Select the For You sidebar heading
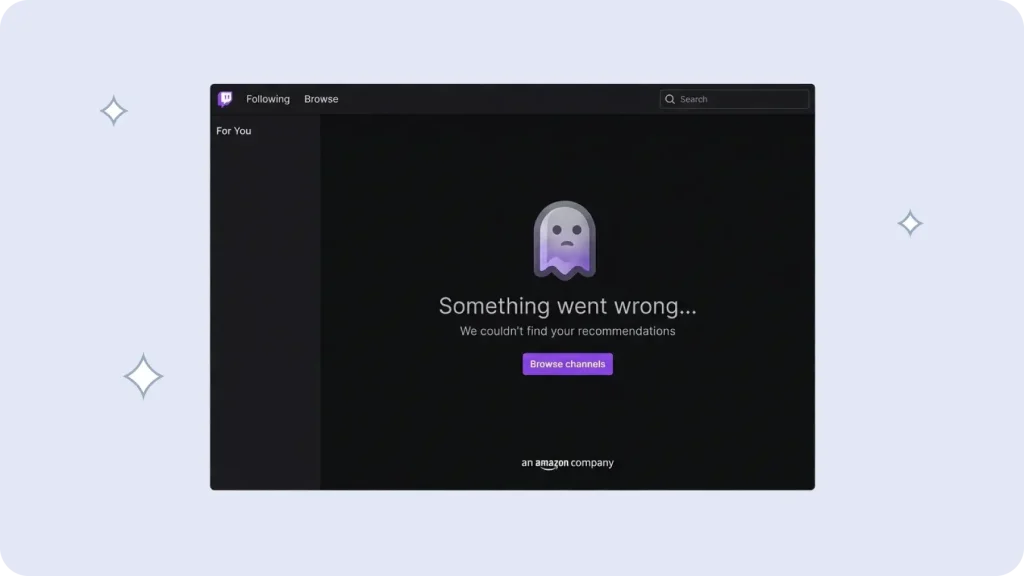Viewport: 1024px width, 576px height. pyautogui.click(x=234, y=131)
